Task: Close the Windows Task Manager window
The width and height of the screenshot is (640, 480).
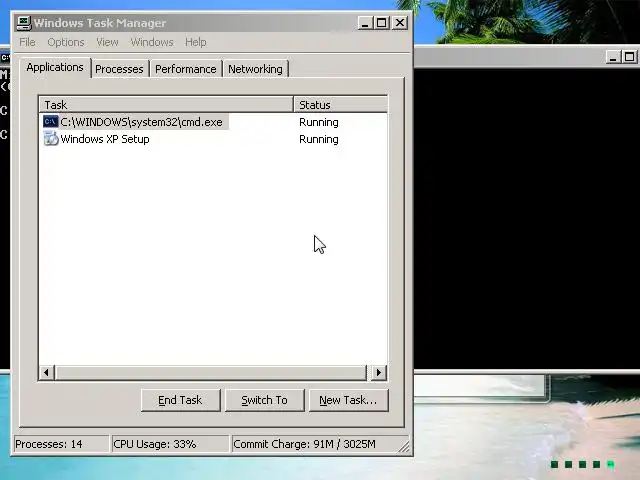Action: pyautogui.click(x=400, y=23)
